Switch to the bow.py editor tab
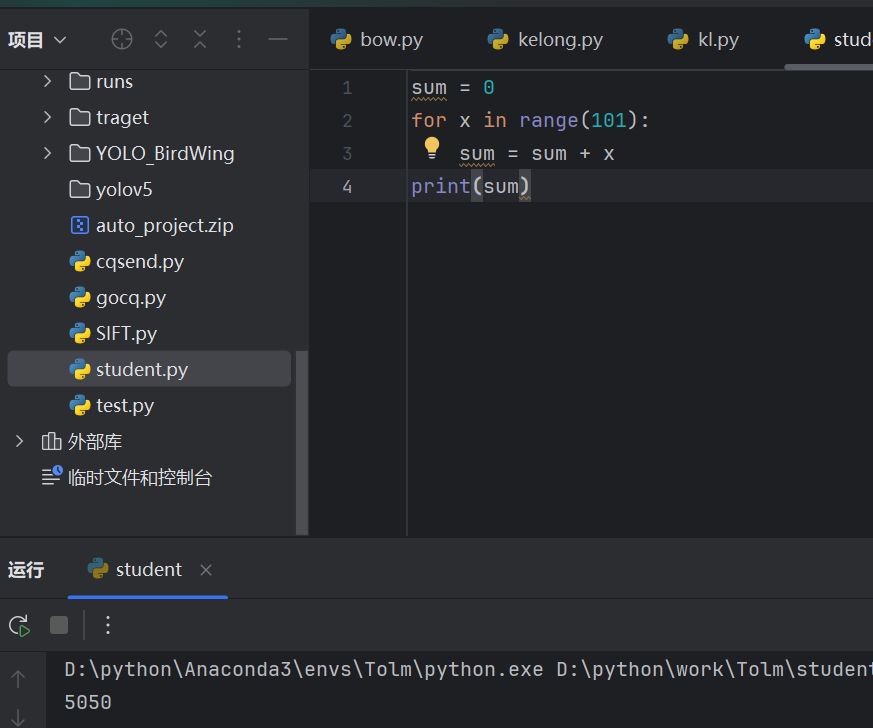This screenshot has width=873, height=728. coord(378,39)
